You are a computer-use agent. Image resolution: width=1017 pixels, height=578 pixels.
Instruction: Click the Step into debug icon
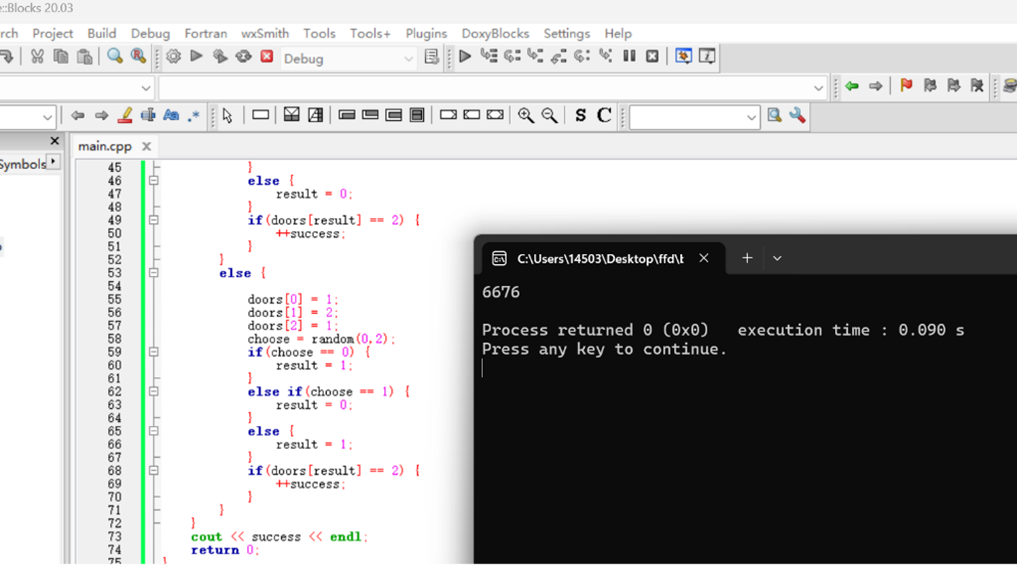tap(535, 56)
